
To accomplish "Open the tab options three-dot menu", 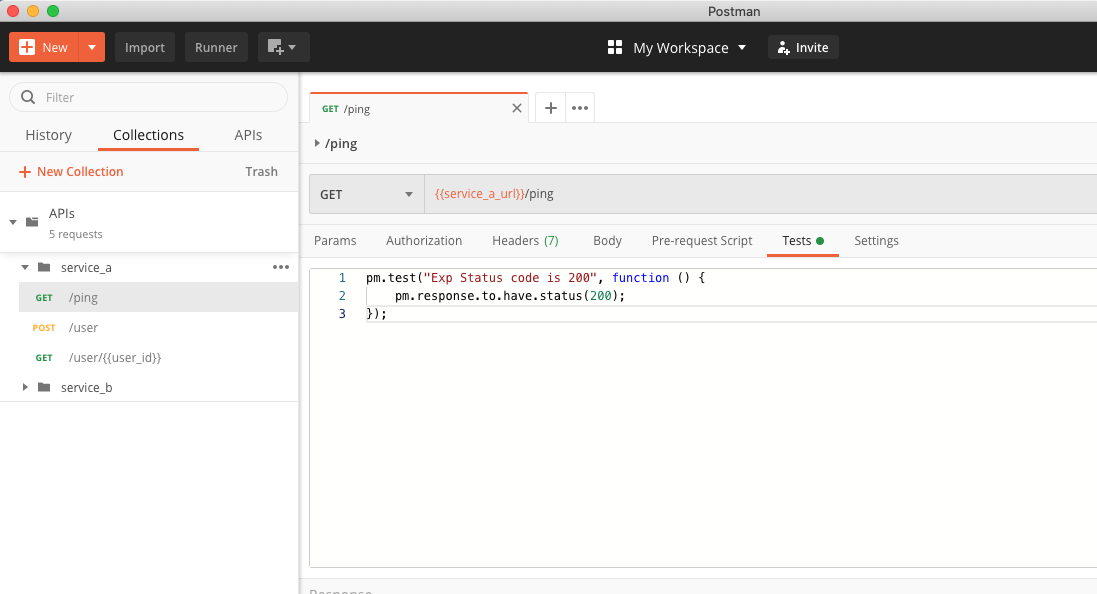I will click(x=580, y=108).
